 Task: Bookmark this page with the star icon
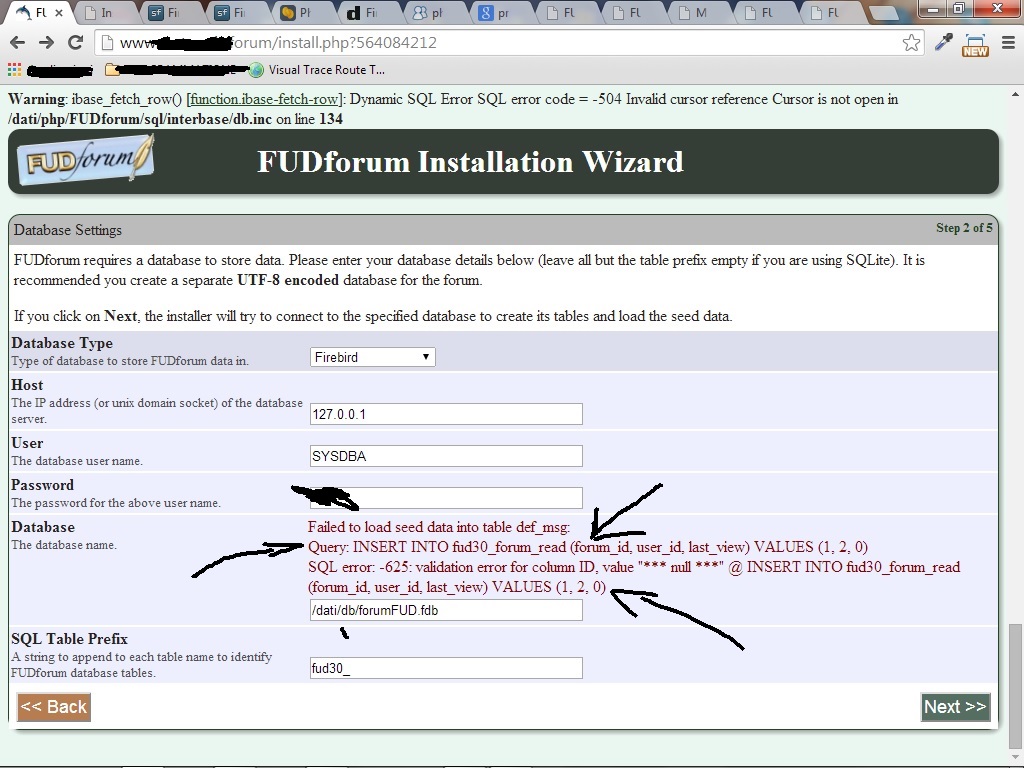pos(911,43)
